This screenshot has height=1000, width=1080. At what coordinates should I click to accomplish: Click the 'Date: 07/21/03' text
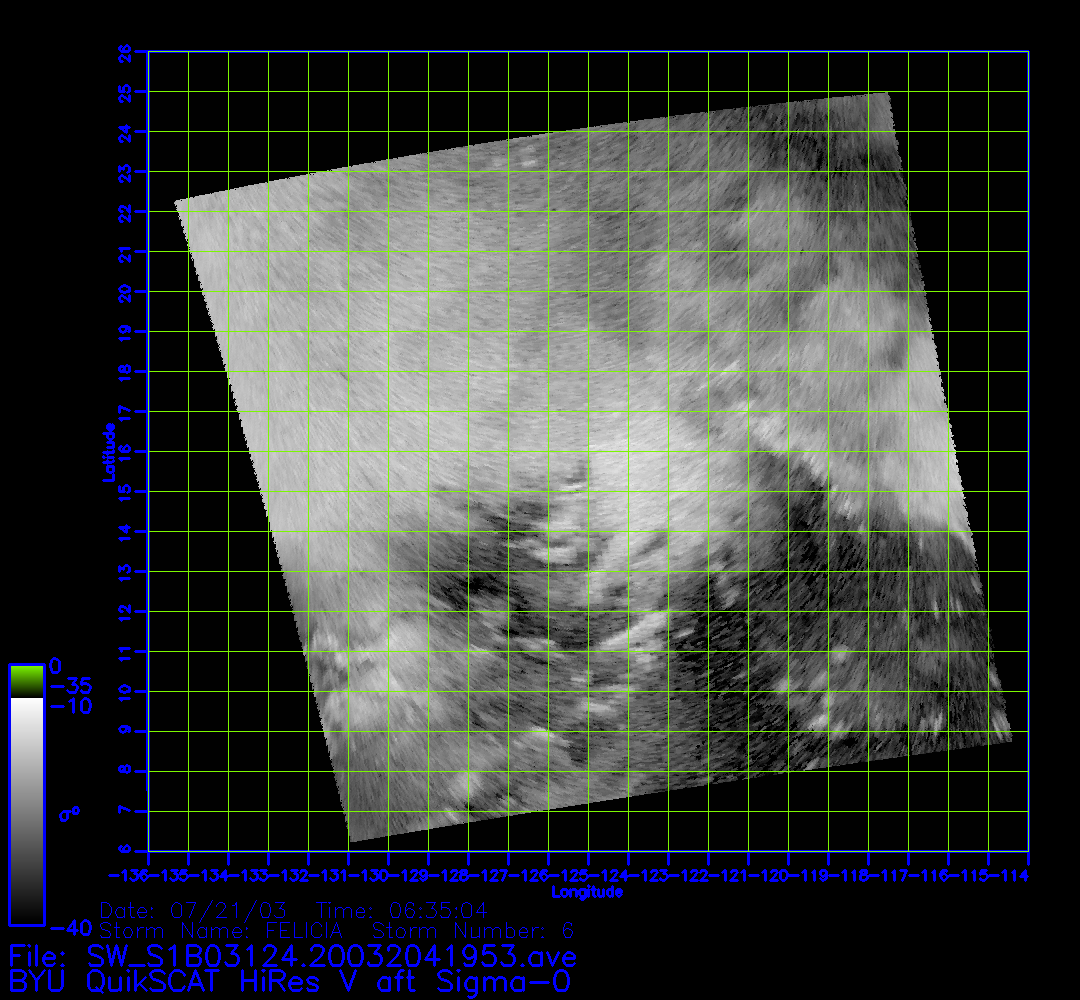(193, 911)
